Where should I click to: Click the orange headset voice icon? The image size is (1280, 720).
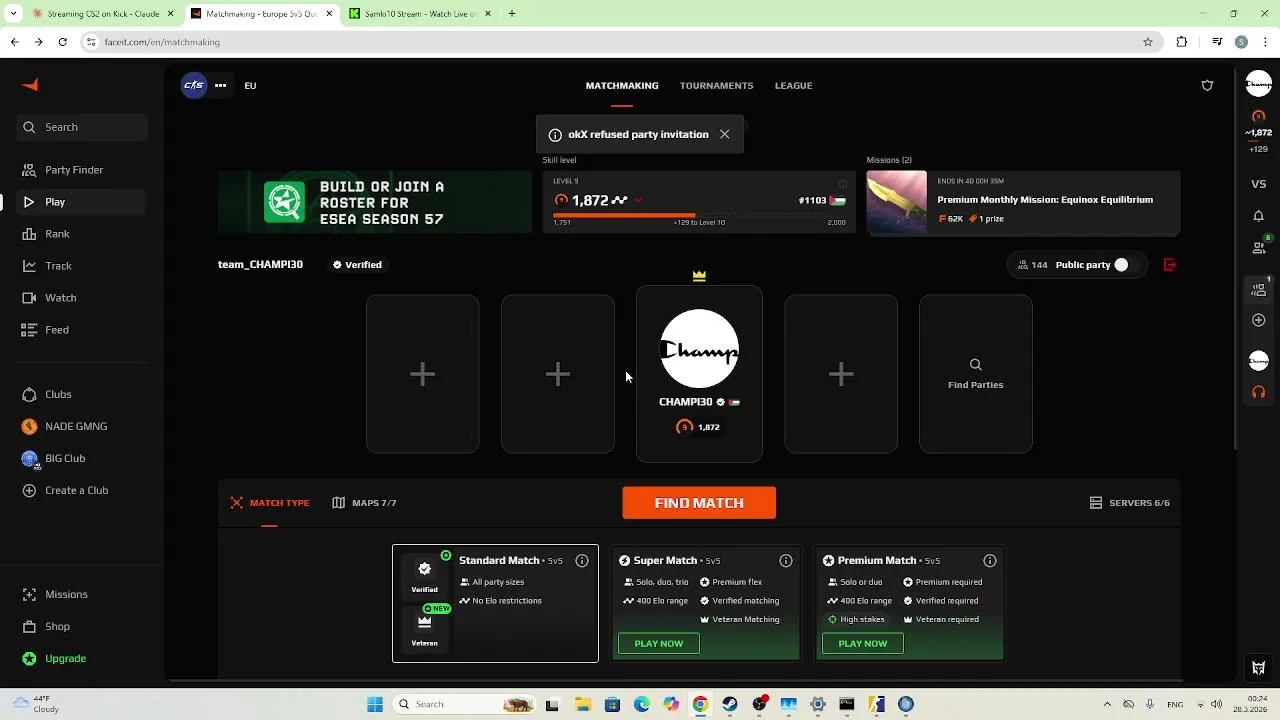(x=1259, y=392)
